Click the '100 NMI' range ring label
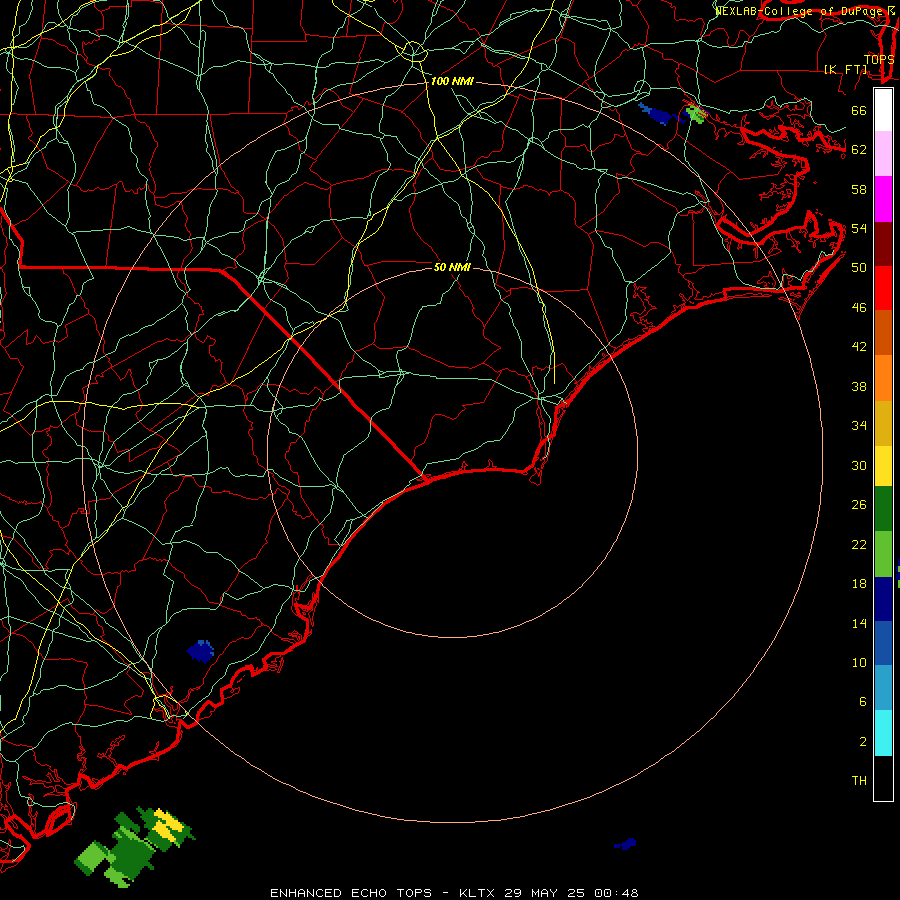Viewport: 900px width, 900px height. [x=452, y=82]
